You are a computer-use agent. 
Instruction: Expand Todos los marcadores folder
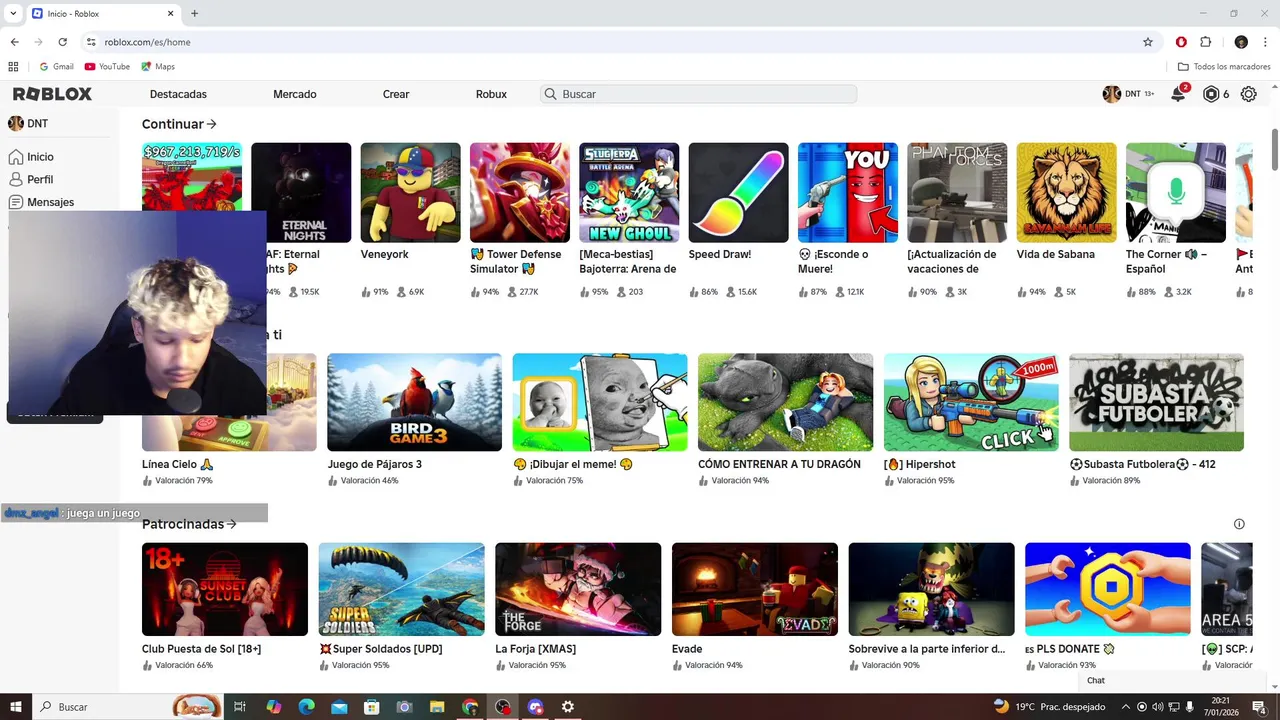tap(1224, 67)
